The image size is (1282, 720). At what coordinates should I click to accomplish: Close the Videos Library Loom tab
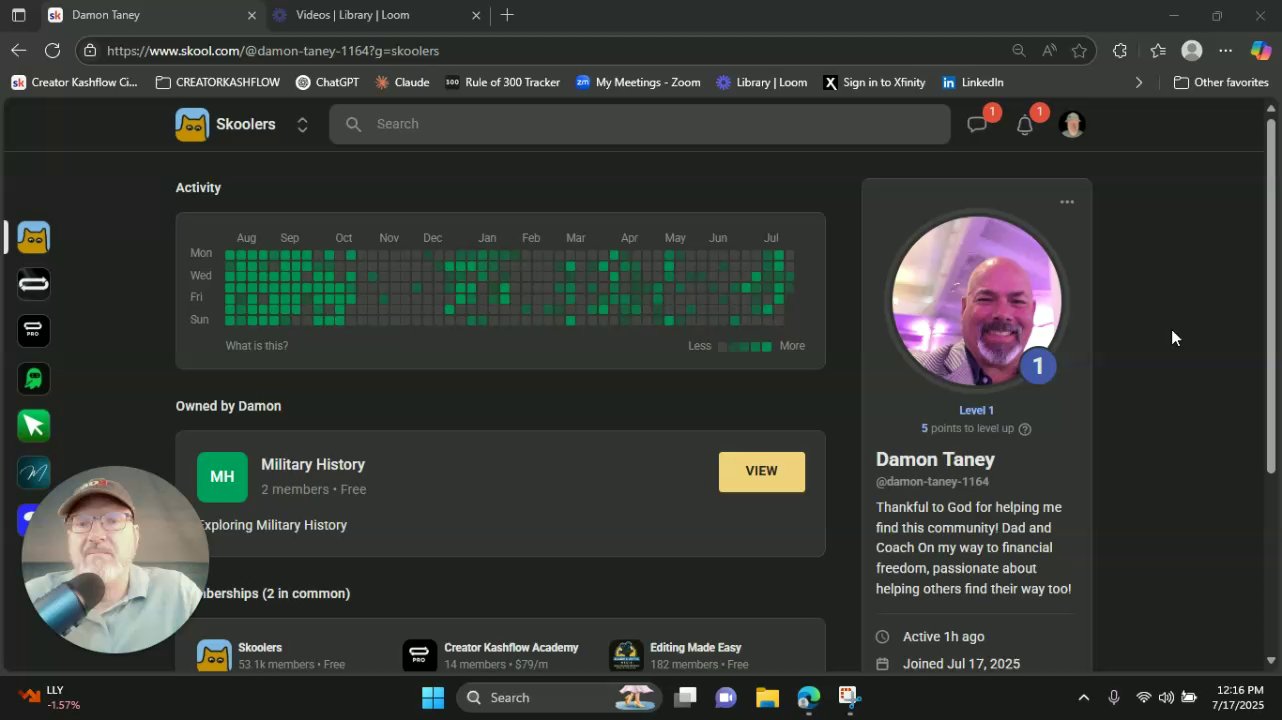pos(476,15)
